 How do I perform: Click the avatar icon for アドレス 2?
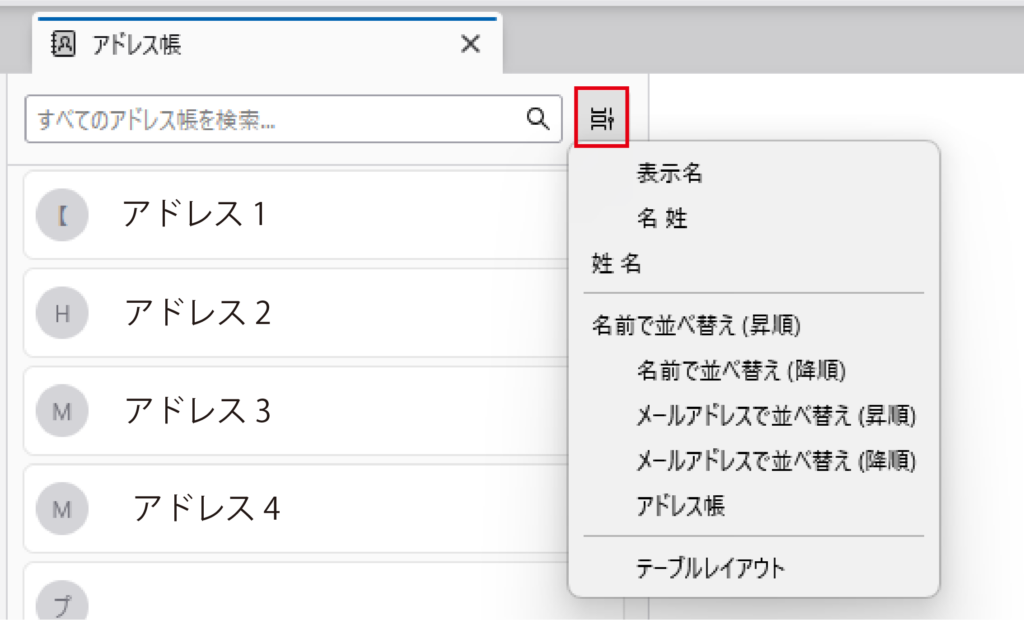[x=62, y=314]
